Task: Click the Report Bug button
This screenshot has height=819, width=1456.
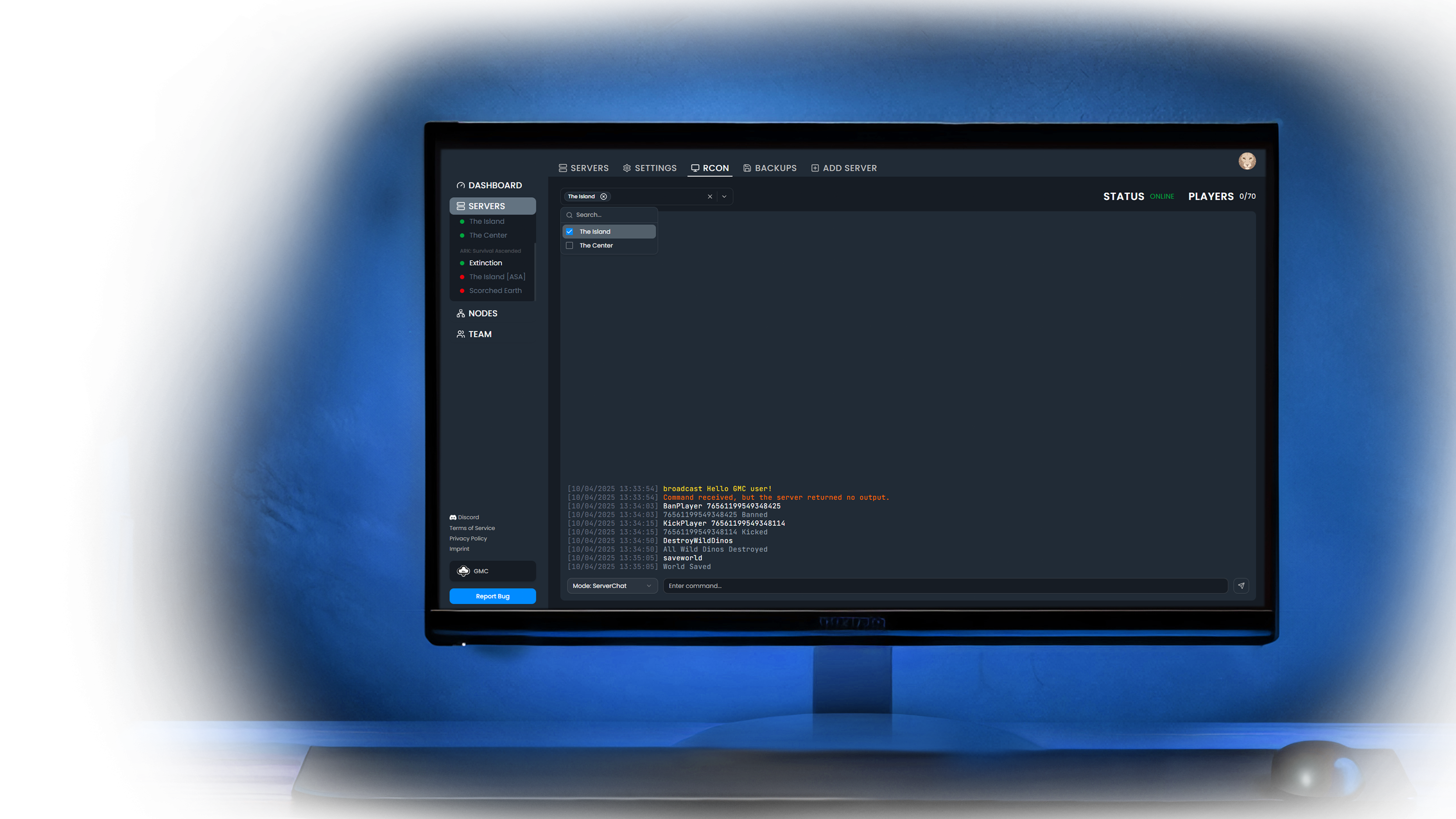Action: coord(492,597)
